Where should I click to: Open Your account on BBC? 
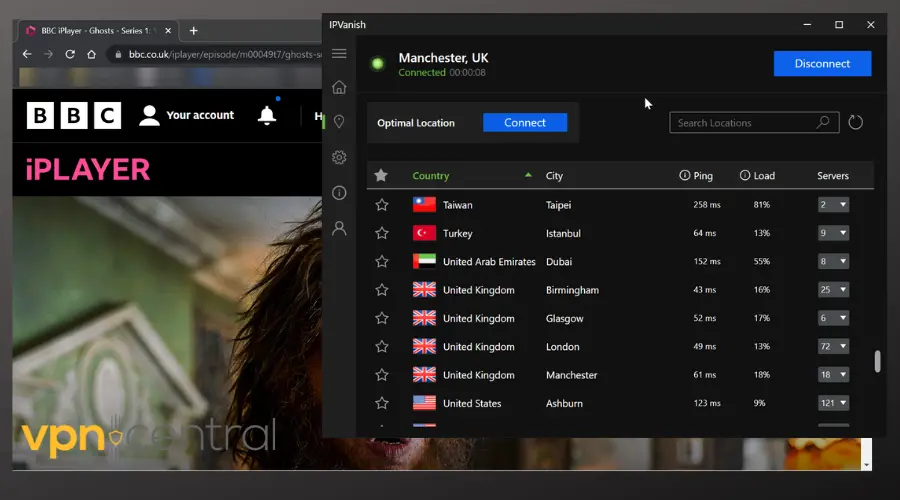pos(187,115)
